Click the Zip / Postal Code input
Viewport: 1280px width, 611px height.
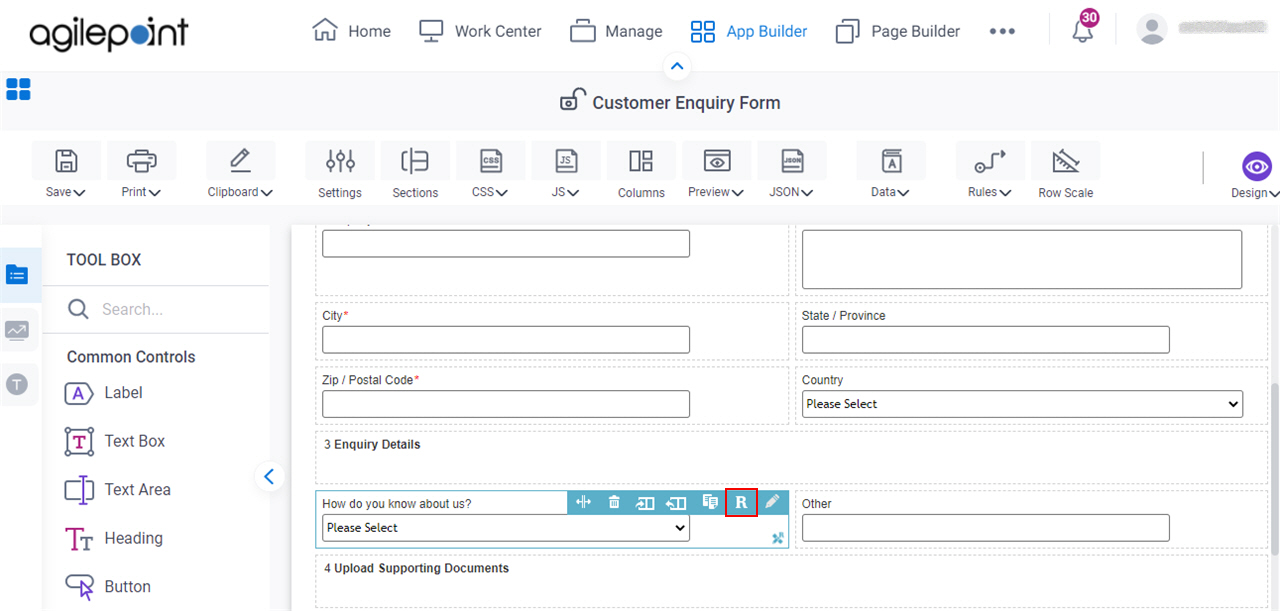(x=506, y=404)
